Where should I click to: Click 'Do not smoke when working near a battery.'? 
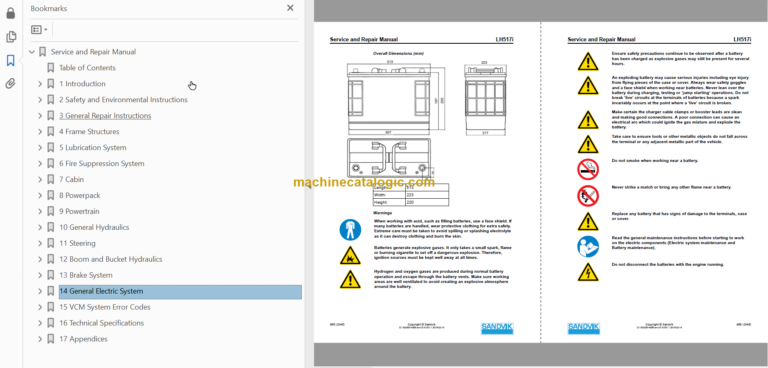pos(655,161)
